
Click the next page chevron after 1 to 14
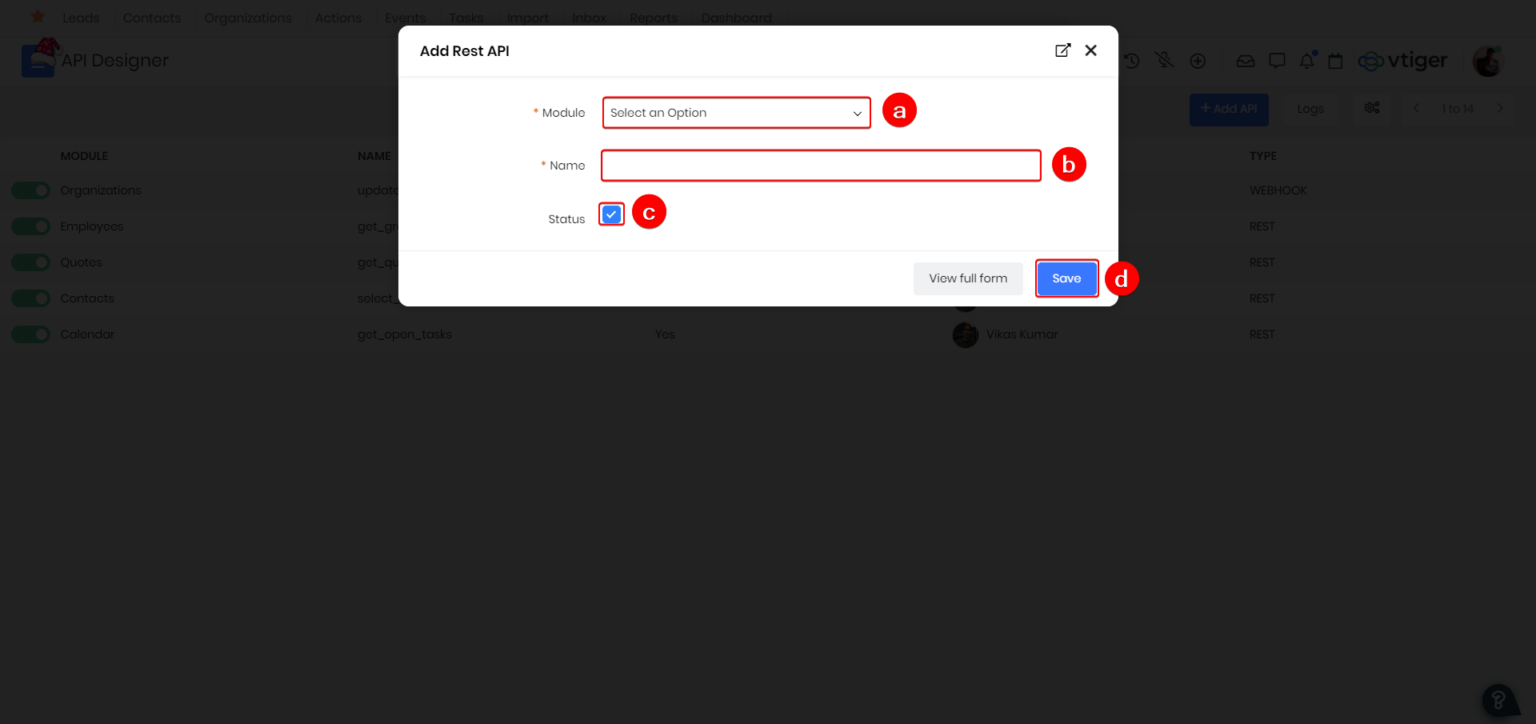(1500, 108)
